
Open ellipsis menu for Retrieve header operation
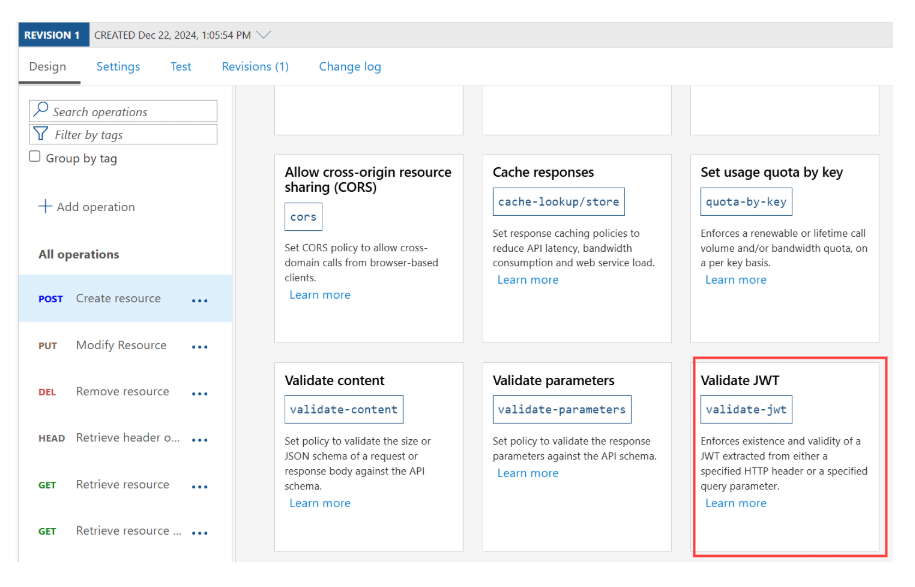point(200,440)
